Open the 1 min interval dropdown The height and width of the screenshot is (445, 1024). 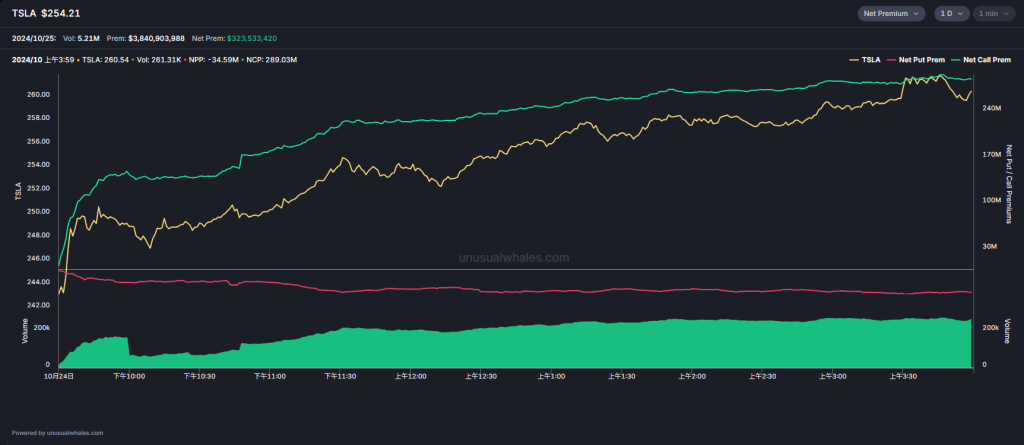click(x=994, y=13)
